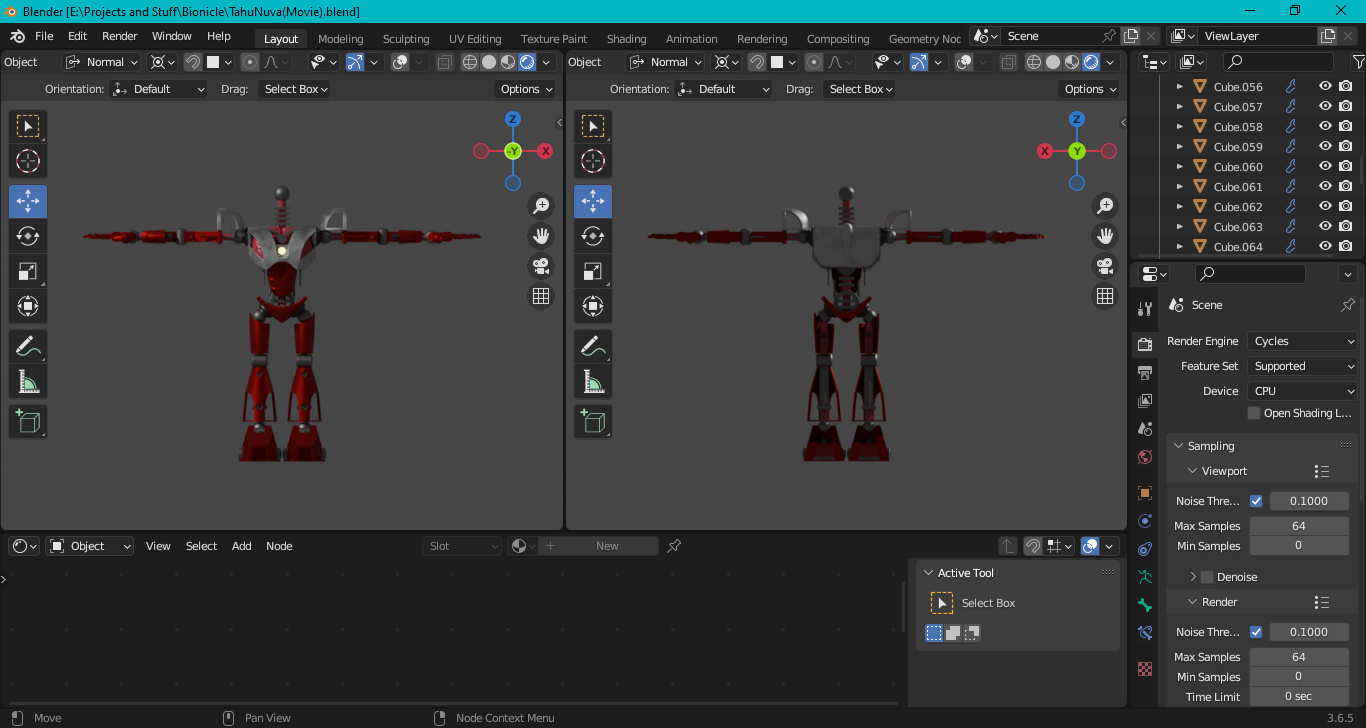This screenshot has width=1366, height=728.
Task: Open the Render Engine dropdown
Action: tap(1303, 341)
